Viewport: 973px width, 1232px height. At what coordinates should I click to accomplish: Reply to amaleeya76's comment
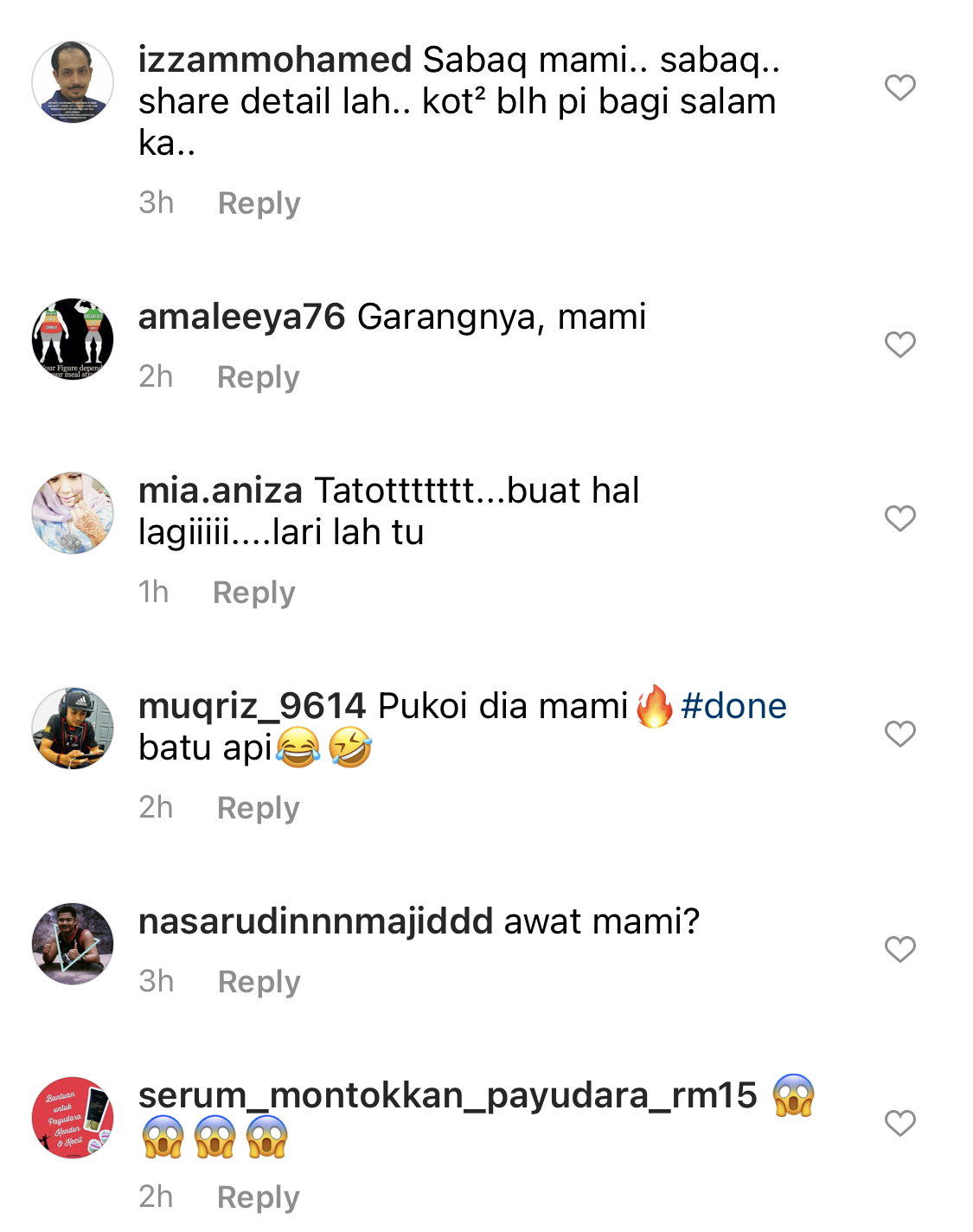click(258, 377)
